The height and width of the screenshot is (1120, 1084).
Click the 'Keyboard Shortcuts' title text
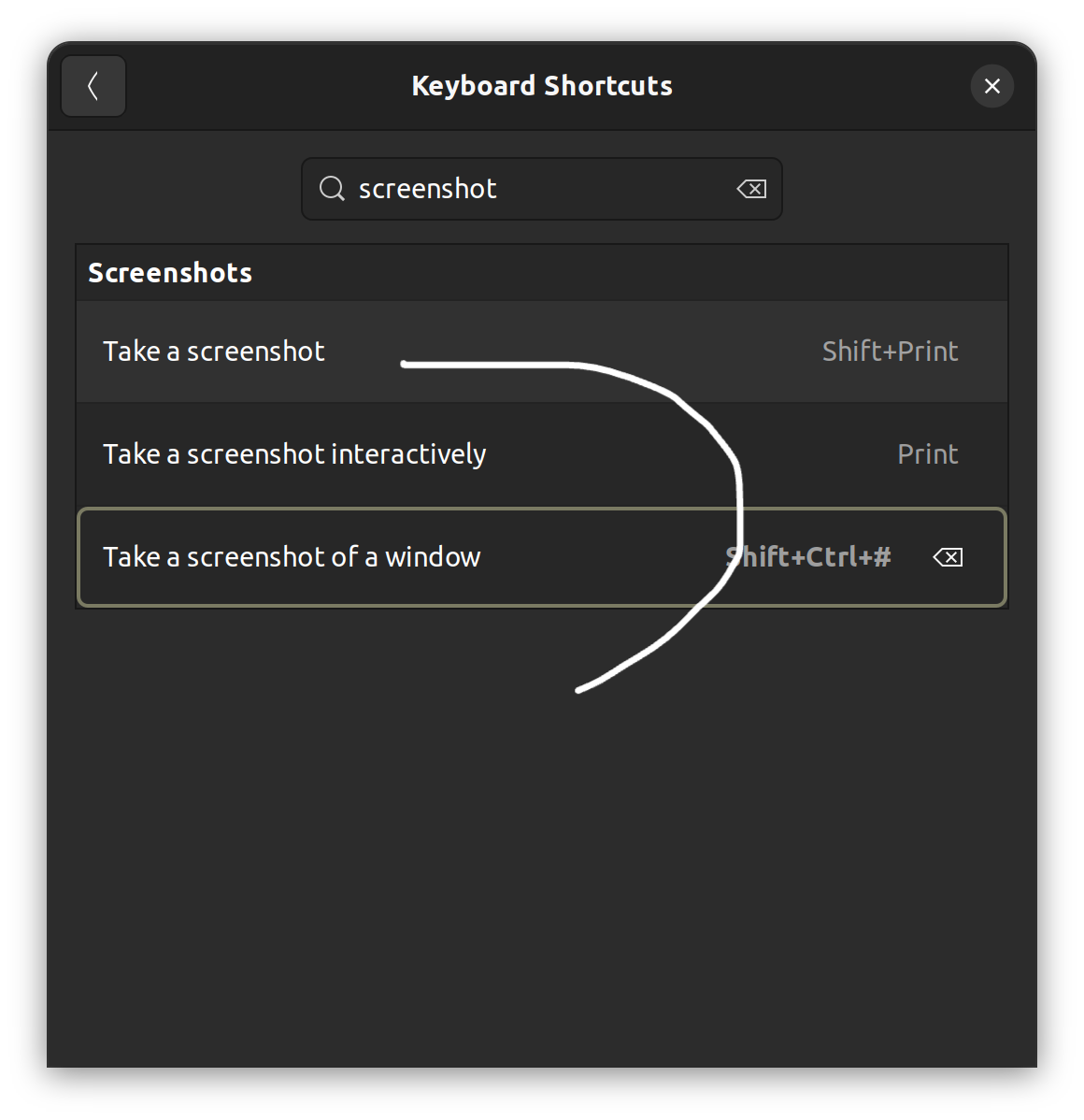pyautogui.click(x=542, y=86)
